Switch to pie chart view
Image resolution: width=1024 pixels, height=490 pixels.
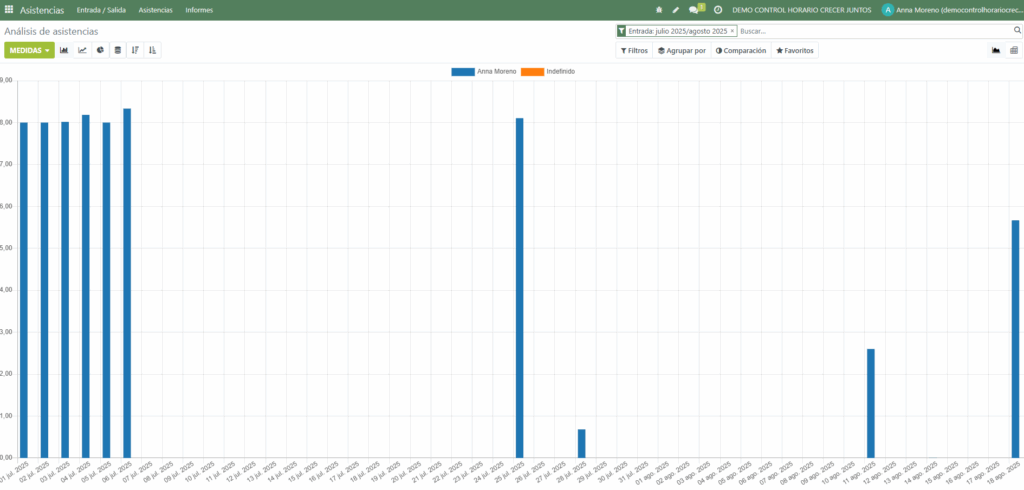[x=101, y=50]
